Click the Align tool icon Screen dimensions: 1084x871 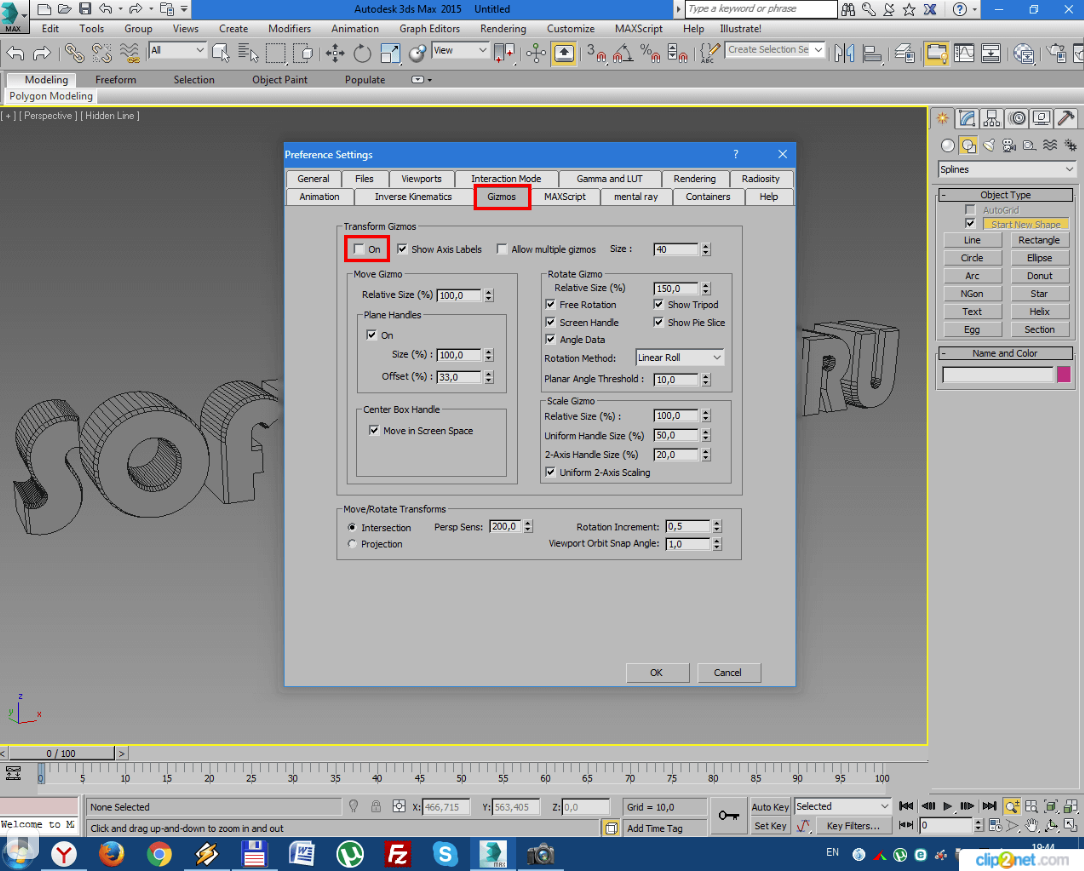pyautogui.click(x=872, y=53)
